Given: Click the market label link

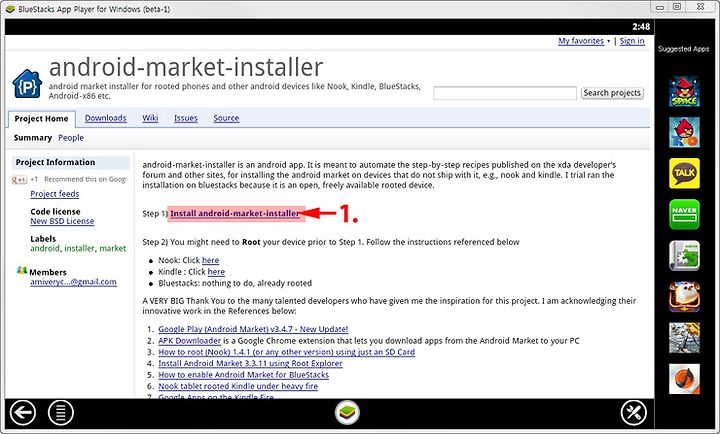Looking at the screenshot, I should click(112, 248).
